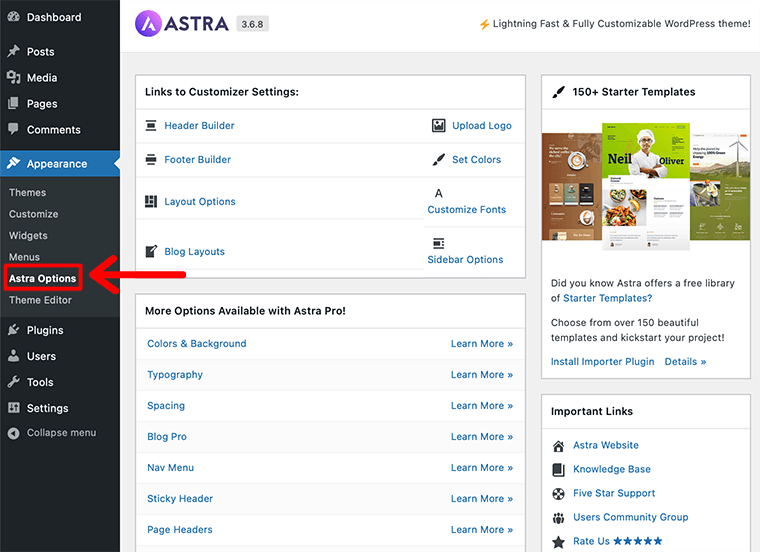Image resolution: width=760 pixels, height=552 pixels.
Task: Click the Set Colors brush icon
Action: point(438,160)
